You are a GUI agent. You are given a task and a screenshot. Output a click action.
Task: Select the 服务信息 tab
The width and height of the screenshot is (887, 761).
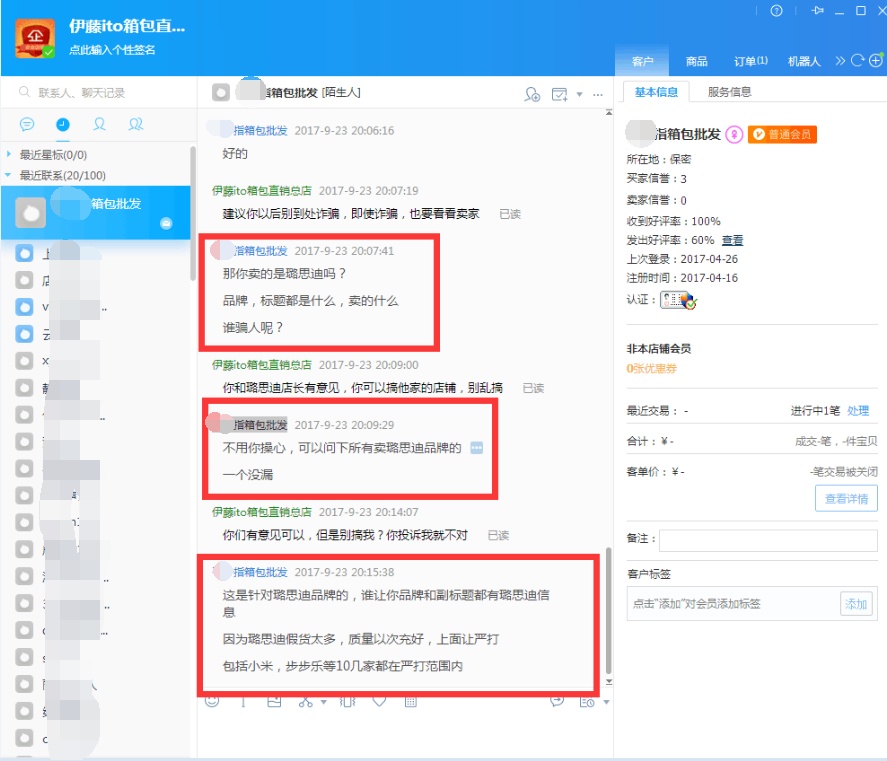point(729,92)
